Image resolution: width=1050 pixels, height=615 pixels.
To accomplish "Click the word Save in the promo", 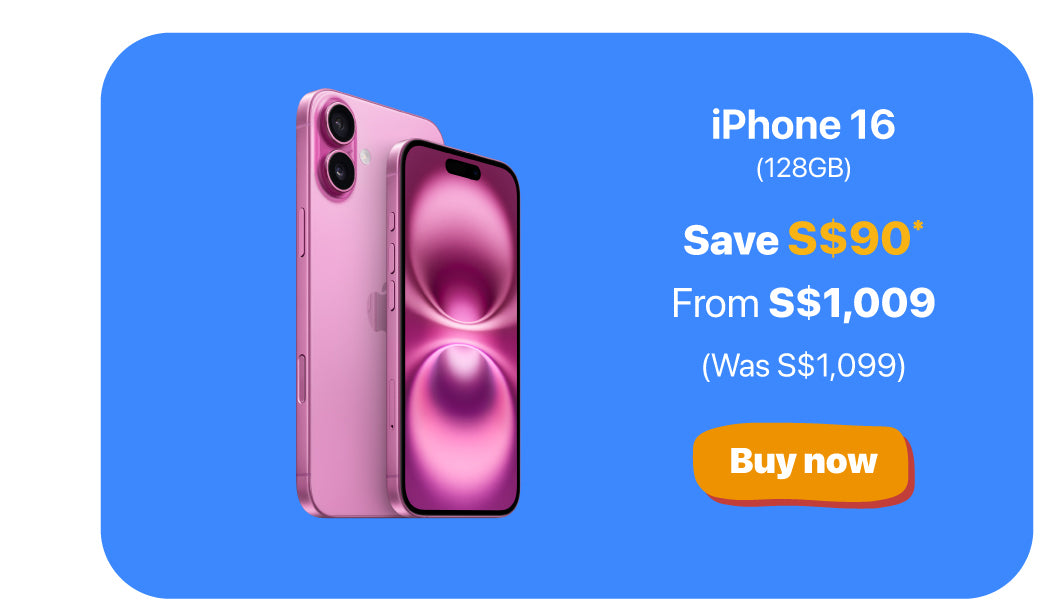I will (731, 240).
